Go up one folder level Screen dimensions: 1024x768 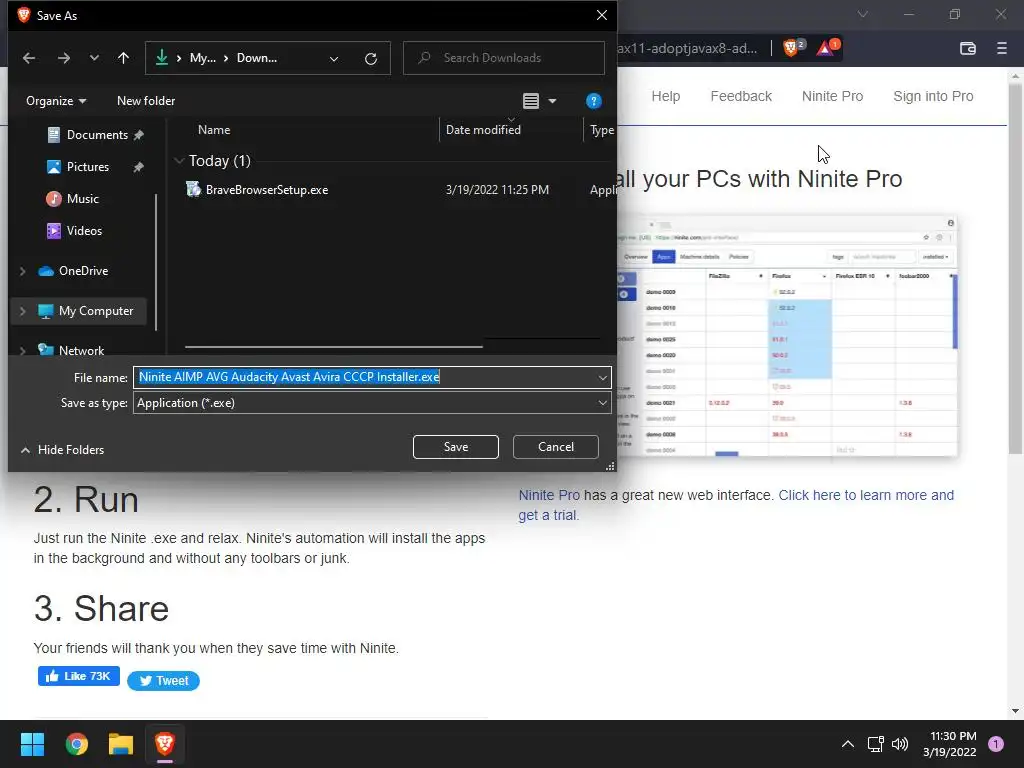tap(123, 58)
